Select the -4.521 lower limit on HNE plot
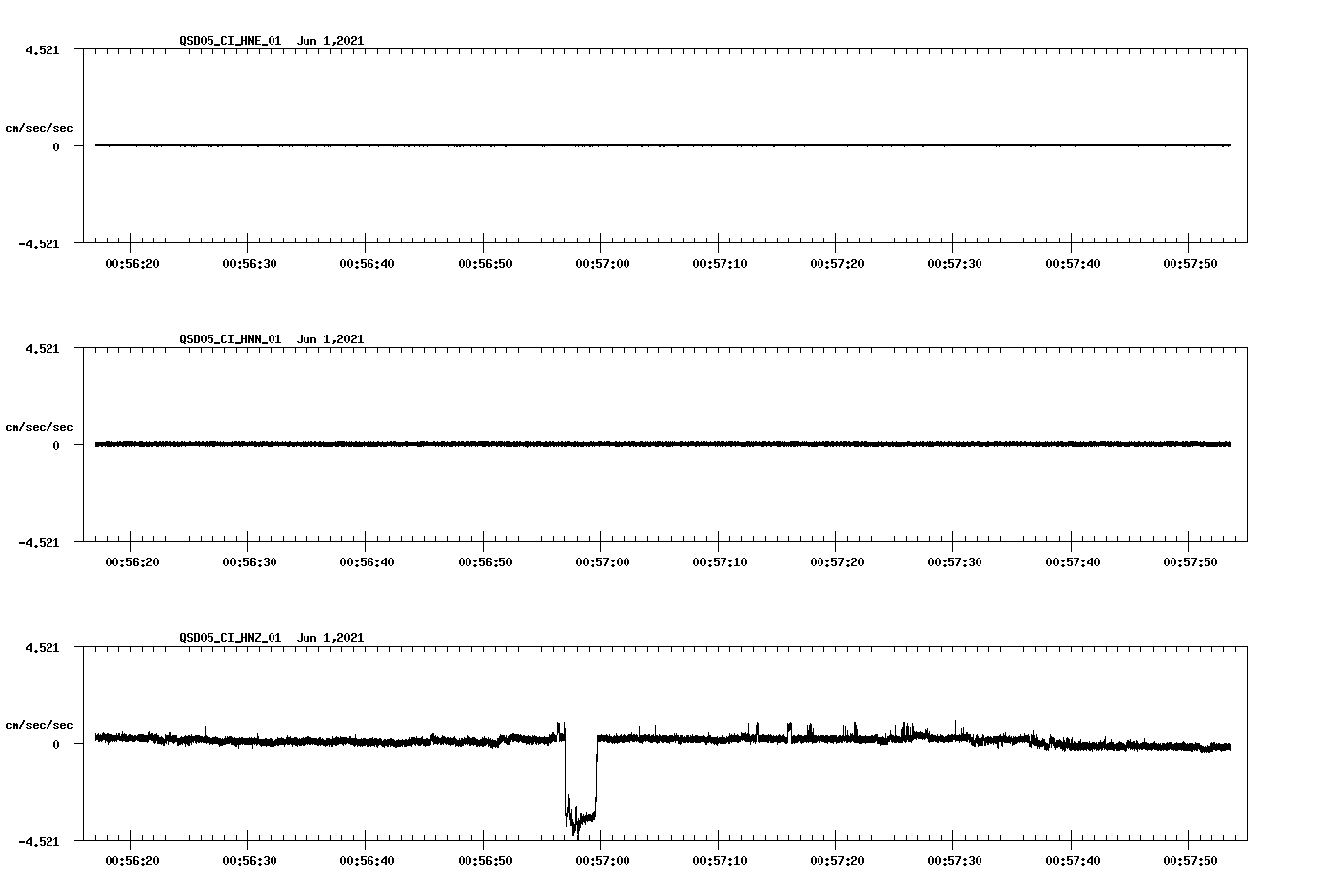Viewport: 1317px width, 896px height. coord(39,244)
